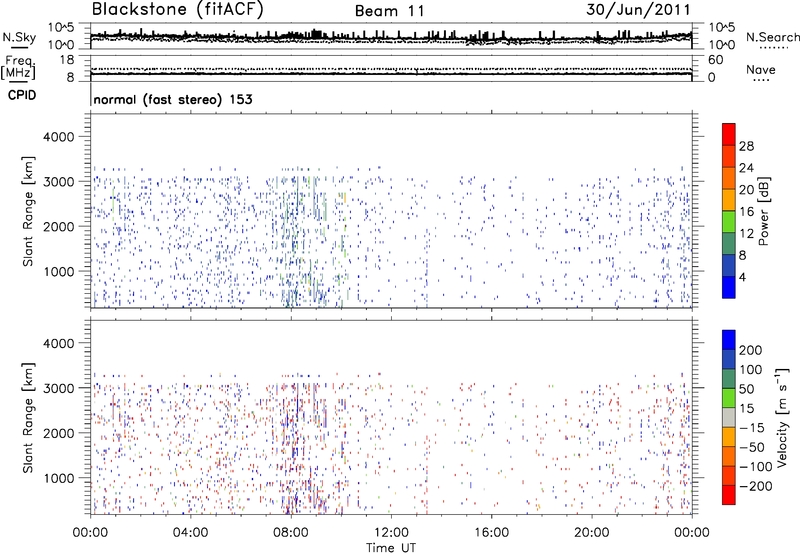Click "Slant Range [km]" label of power panel
Image resolution: width=800 pixels, height=554 pixels.
pyautogui.click(x=28, y=211)
